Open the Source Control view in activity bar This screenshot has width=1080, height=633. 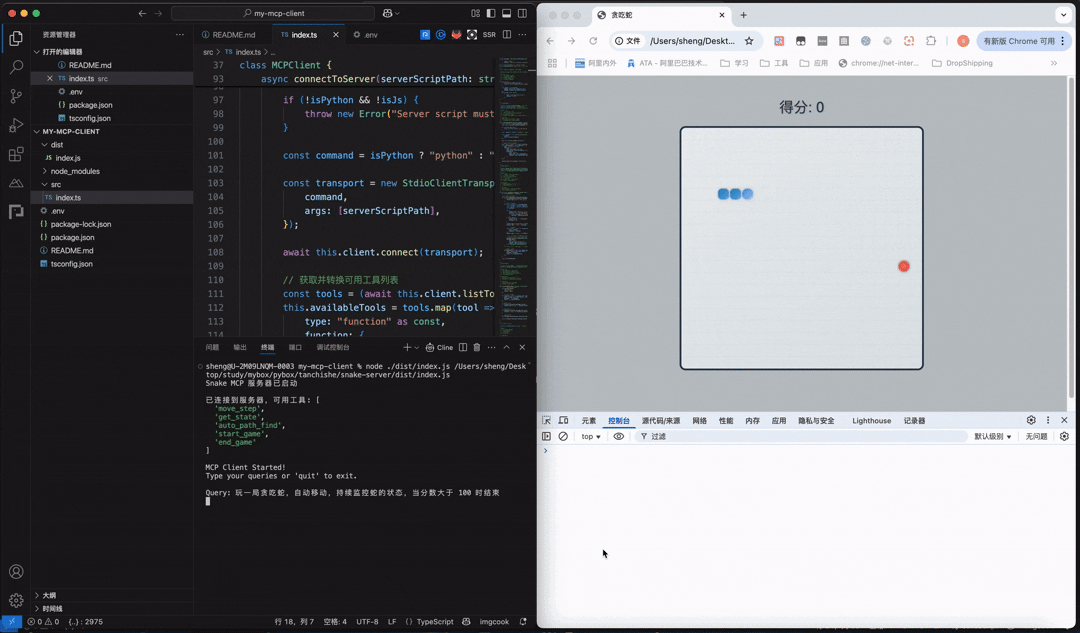click(x=16, y=96)
